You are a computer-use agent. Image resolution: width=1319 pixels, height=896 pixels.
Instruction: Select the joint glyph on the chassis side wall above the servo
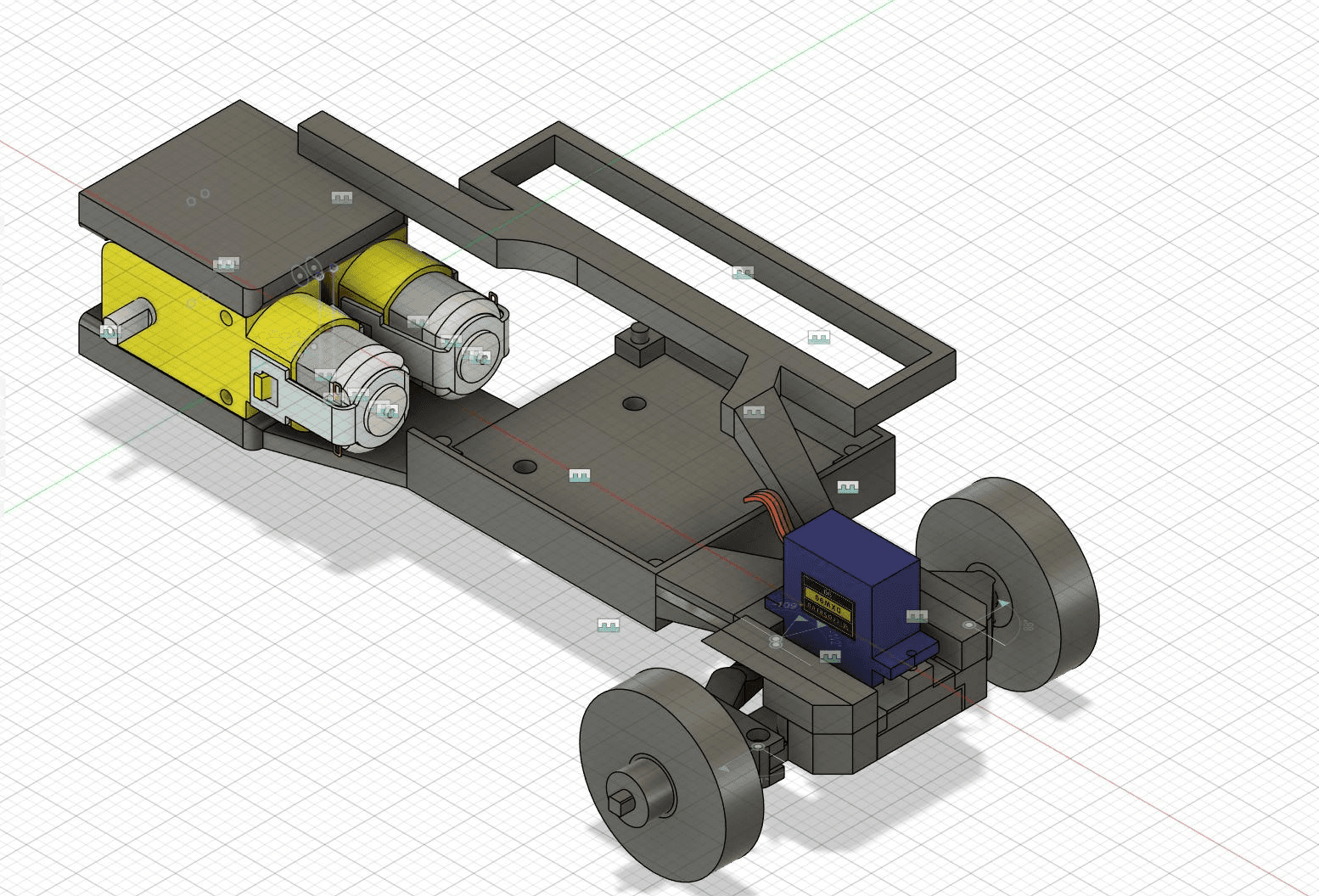coord(848,488)
